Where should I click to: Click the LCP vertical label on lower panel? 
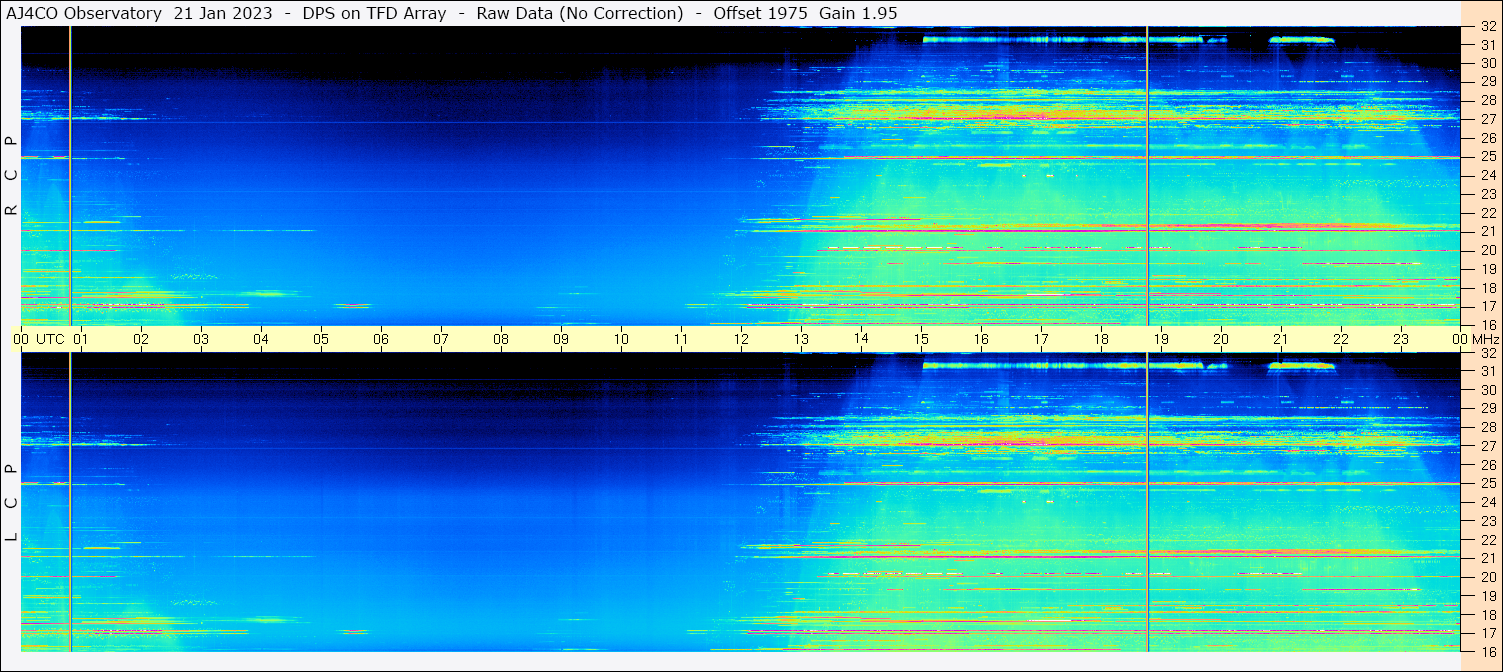coord(11,503)
